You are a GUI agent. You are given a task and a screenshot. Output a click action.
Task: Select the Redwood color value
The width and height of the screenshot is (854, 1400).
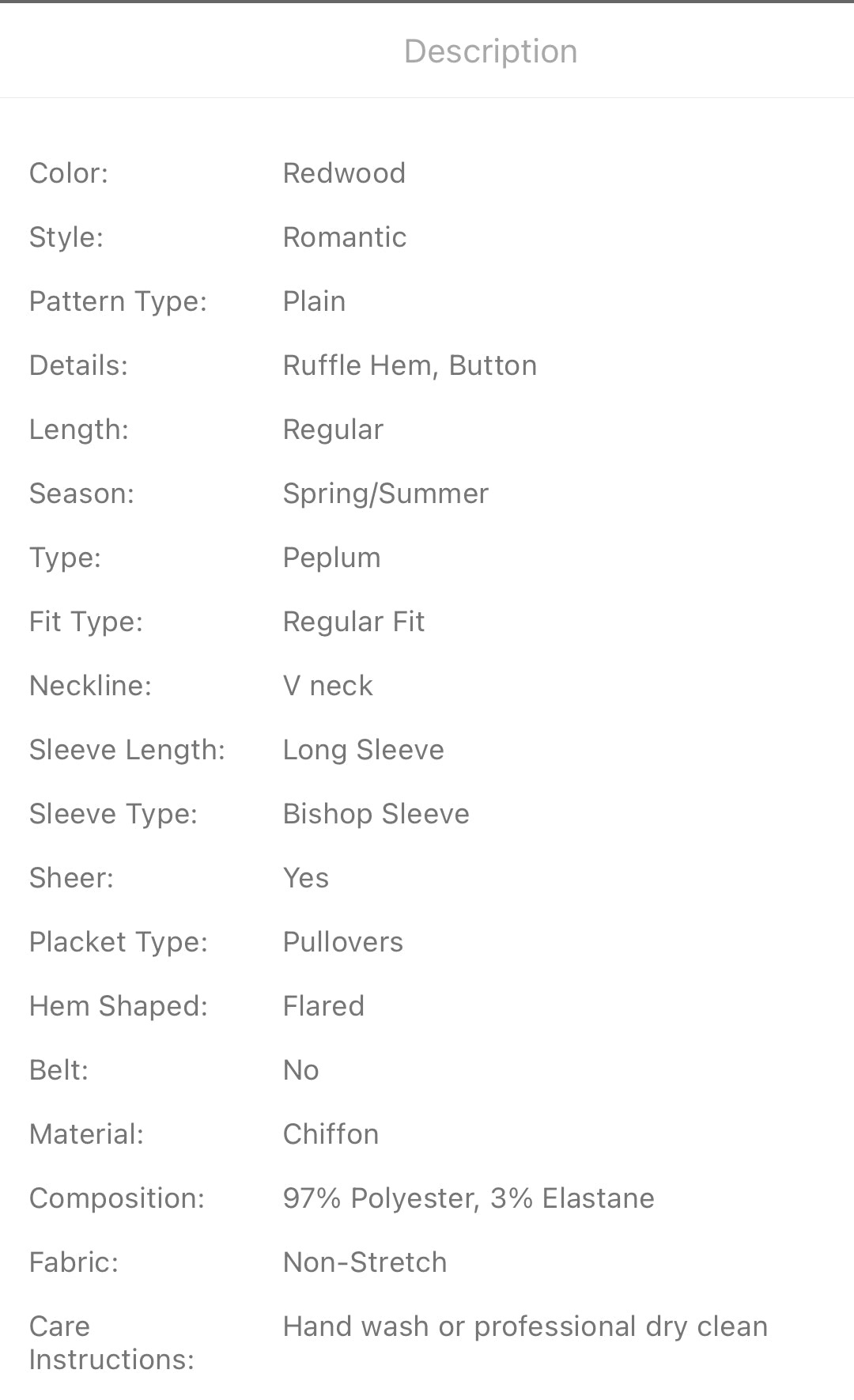(x=344, y=173)
